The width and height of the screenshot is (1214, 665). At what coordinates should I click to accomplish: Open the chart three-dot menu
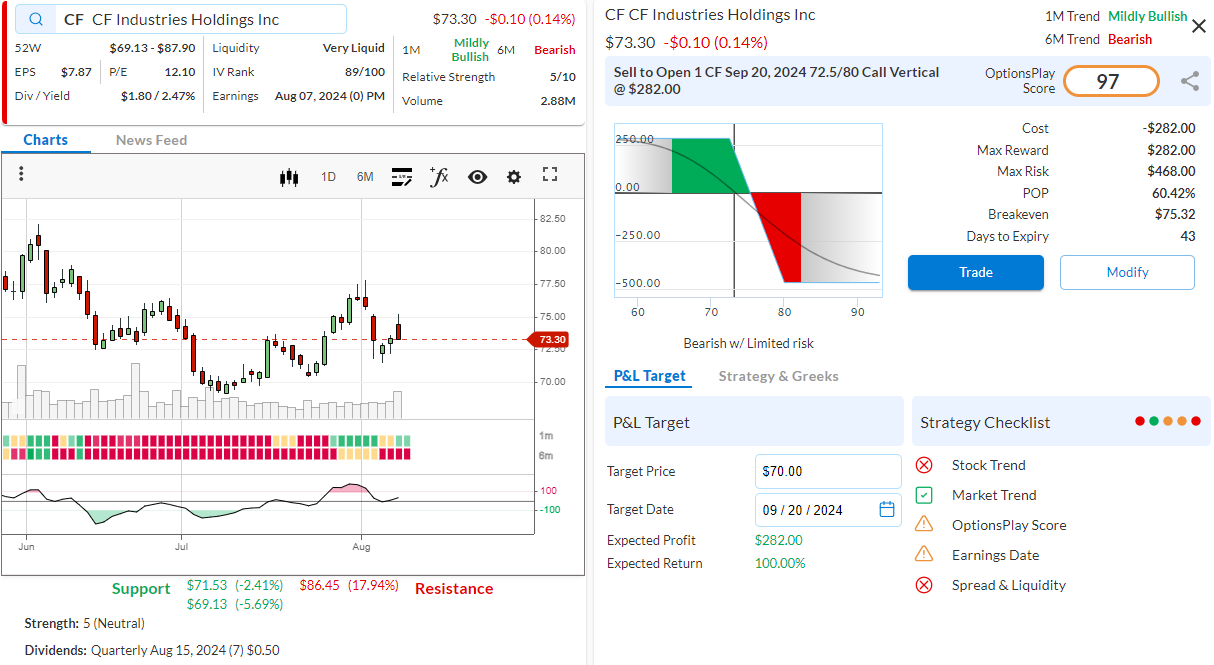[21, 174]
